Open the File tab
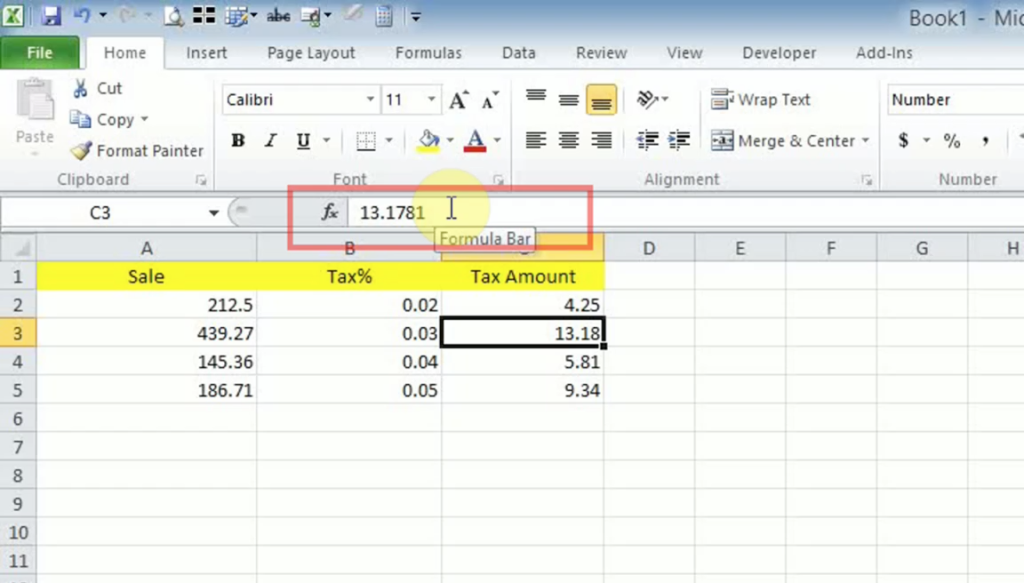This screenshot has width=1024, height=583. click(x=40, y=53)
